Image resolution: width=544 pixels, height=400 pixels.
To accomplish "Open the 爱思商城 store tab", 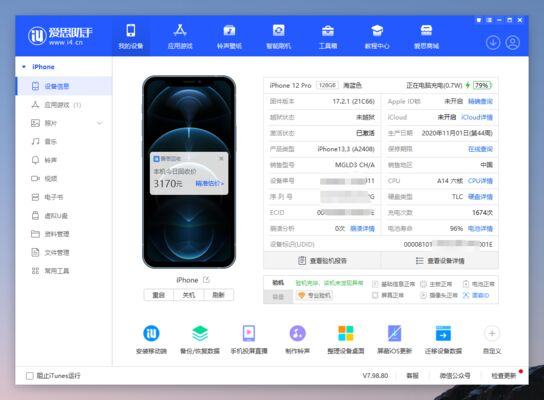I will (426, 36).
